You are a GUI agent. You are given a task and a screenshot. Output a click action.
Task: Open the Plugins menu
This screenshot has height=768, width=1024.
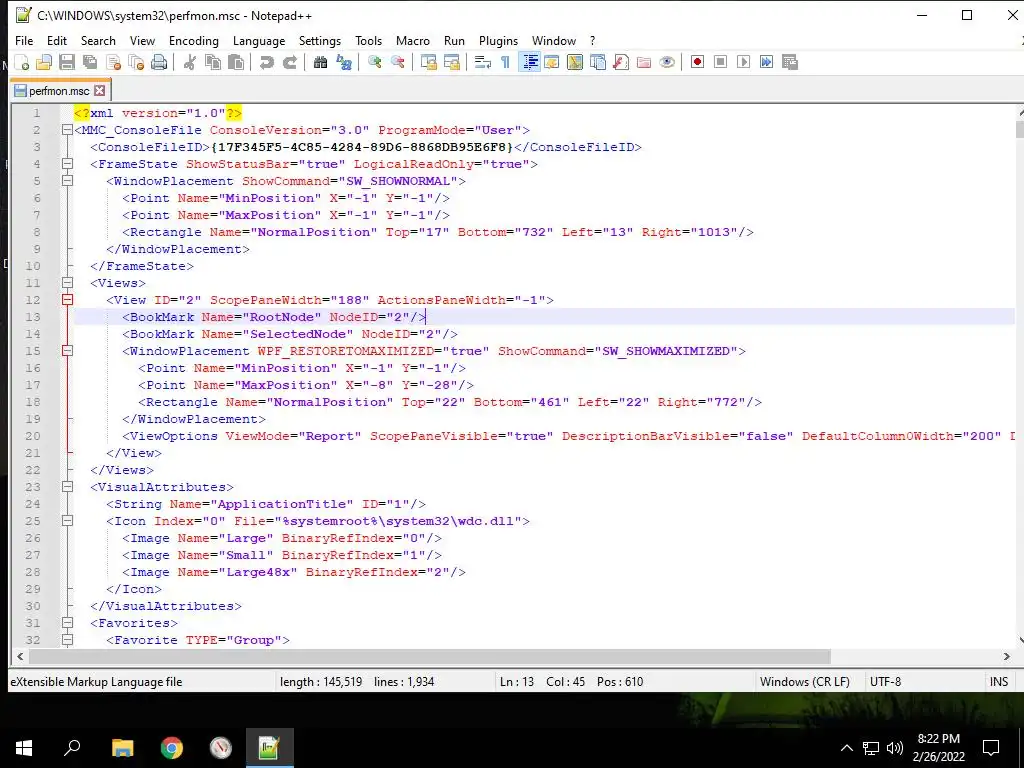498,40
